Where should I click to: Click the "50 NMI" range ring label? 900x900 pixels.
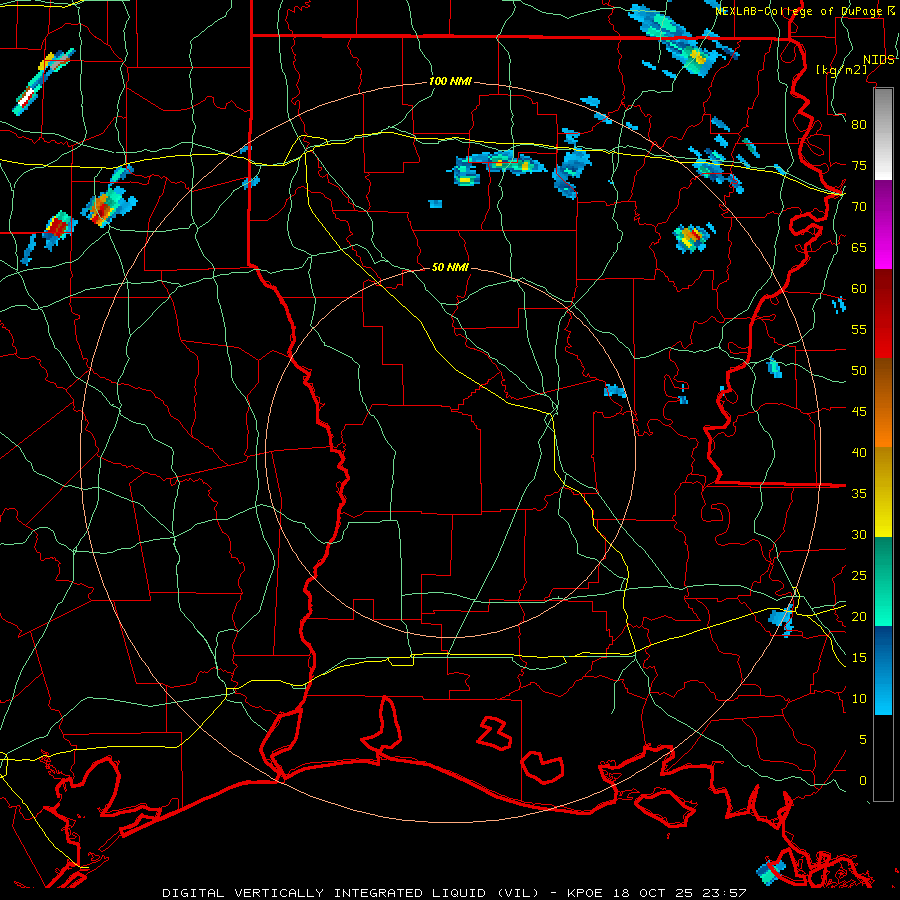pos(450,267)
